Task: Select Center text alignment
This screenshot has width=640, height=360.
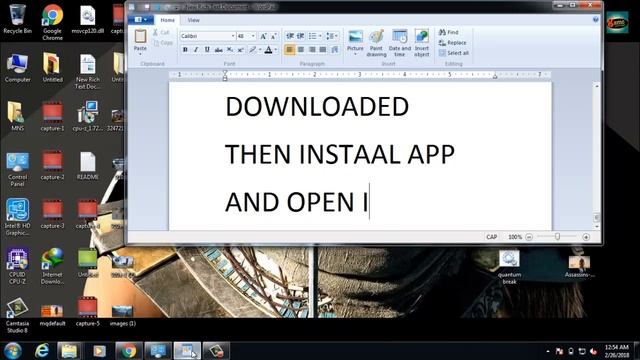Action: coord(301,50)
